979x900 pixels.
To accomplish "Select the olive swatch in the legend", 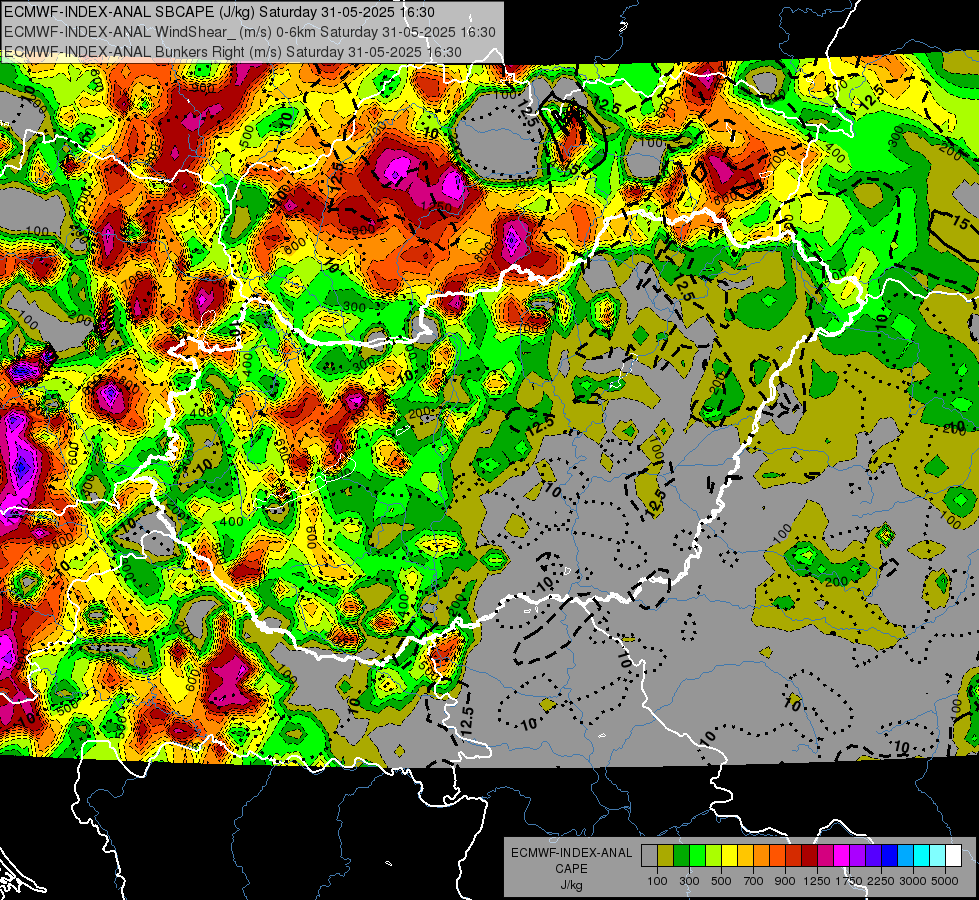I will point(665,856).
